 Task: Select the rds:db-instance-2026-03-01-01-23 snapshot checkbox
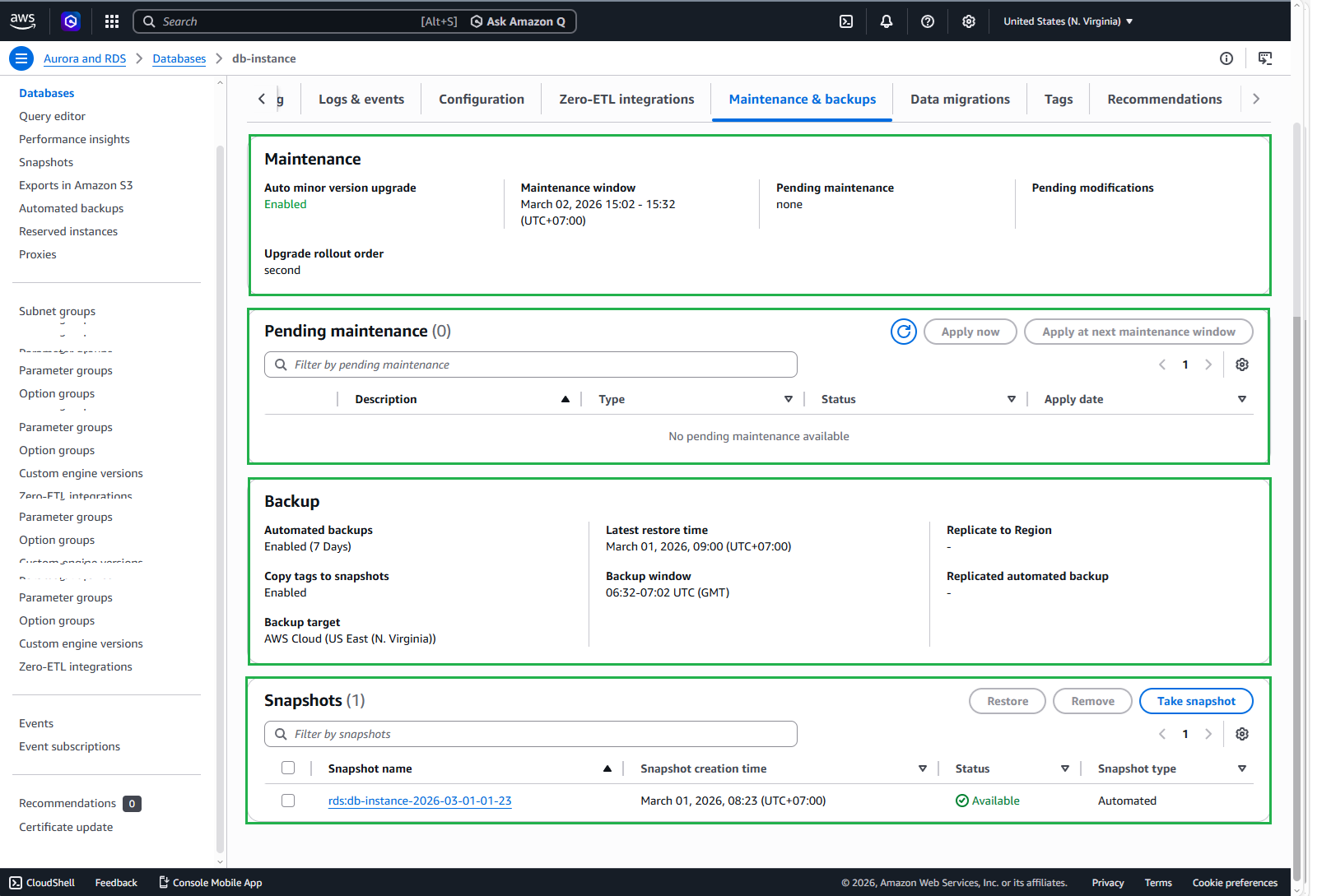tap(288, 801)
